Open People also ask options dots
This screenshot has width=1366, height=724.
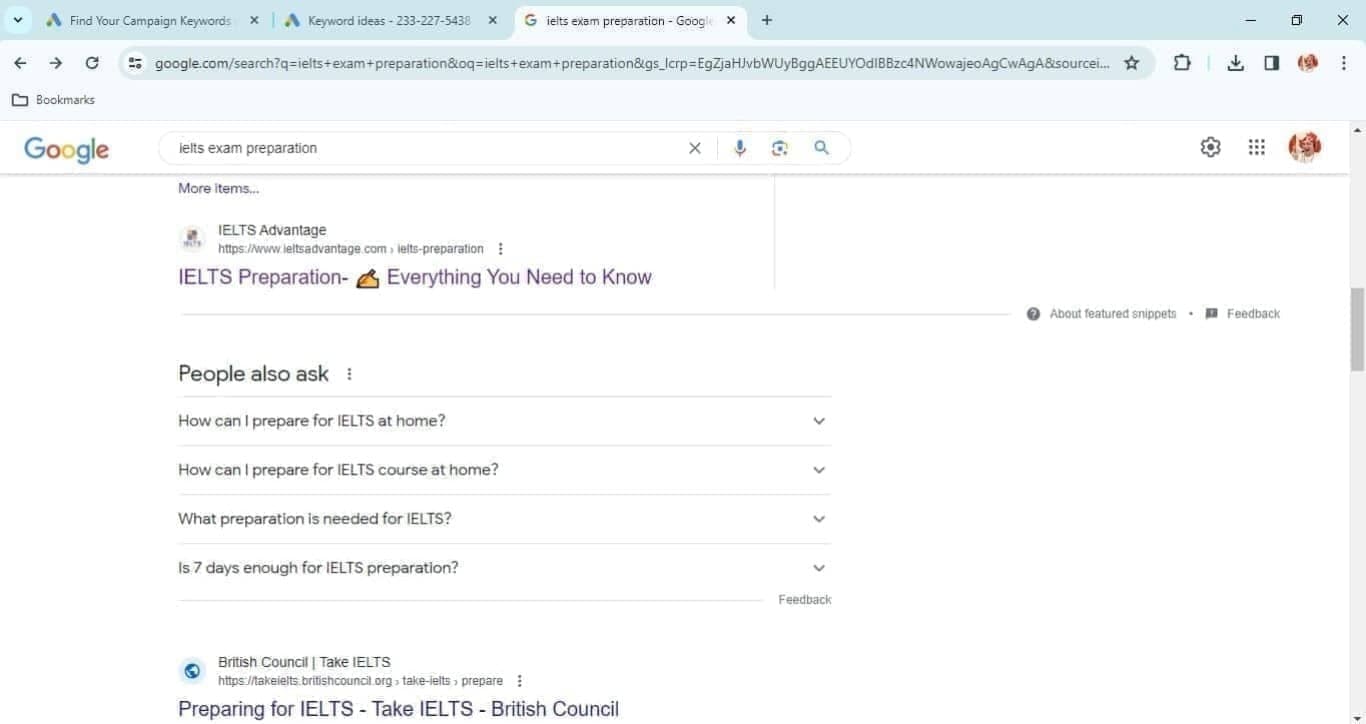tap(349, 374)
